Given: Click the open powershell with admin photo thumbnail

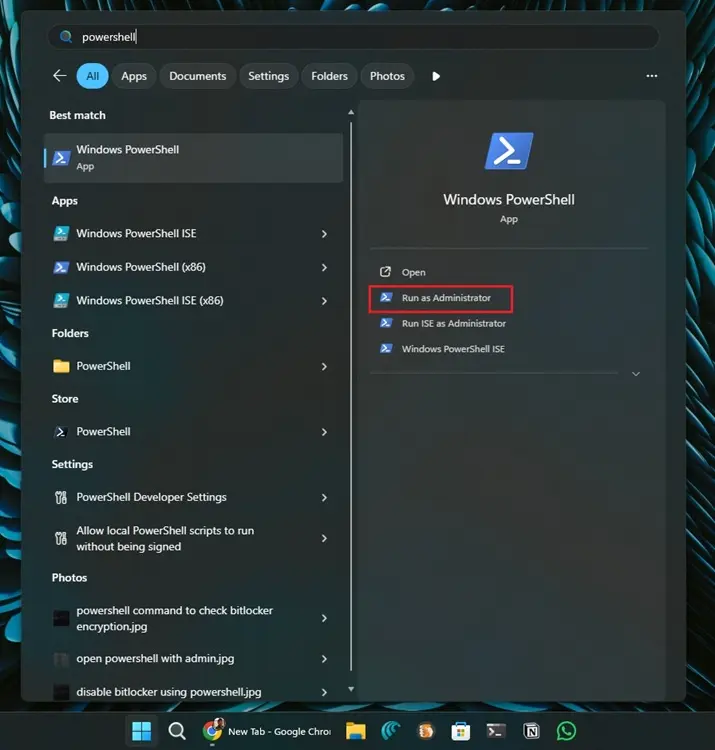Looking at the screenshot, I should pos(61,659).
